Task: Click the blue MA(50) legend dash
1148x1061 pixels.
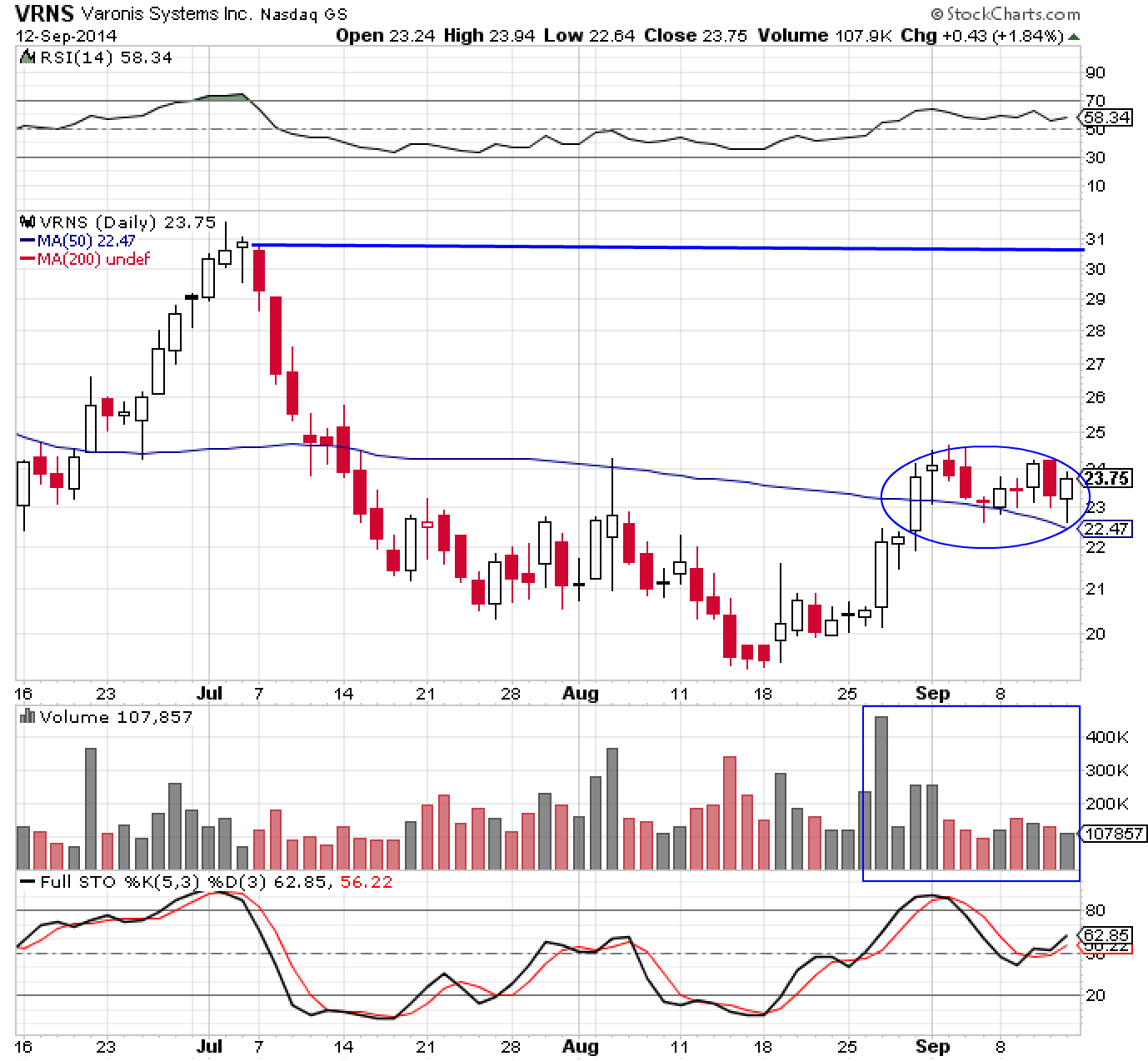Action: coord(27,241)
